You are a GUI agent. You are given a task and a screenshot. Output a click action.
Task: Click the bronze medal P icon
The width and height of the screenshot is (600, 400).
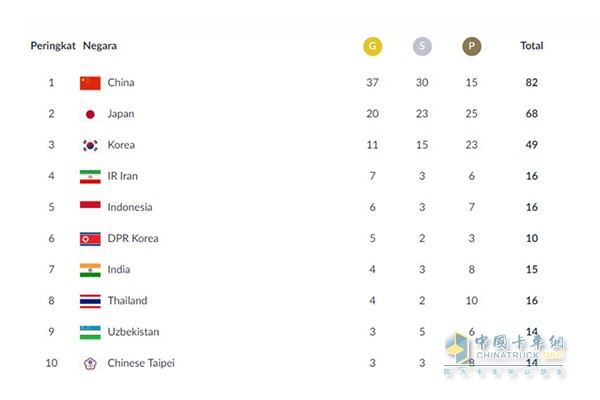click(472, 46)
